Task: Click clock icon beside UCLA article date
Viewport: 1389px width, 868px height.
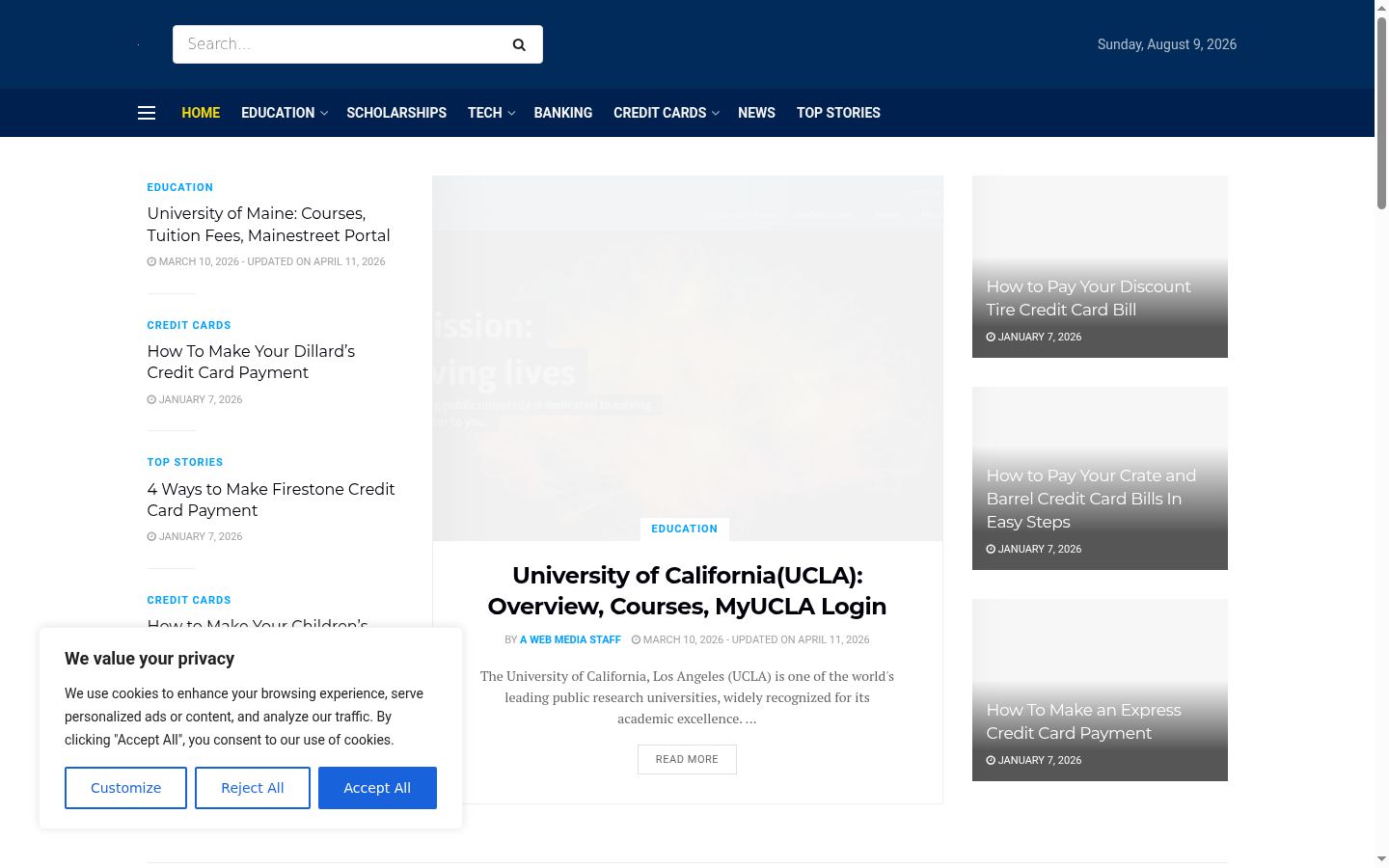Action: [x=636, y=639]
